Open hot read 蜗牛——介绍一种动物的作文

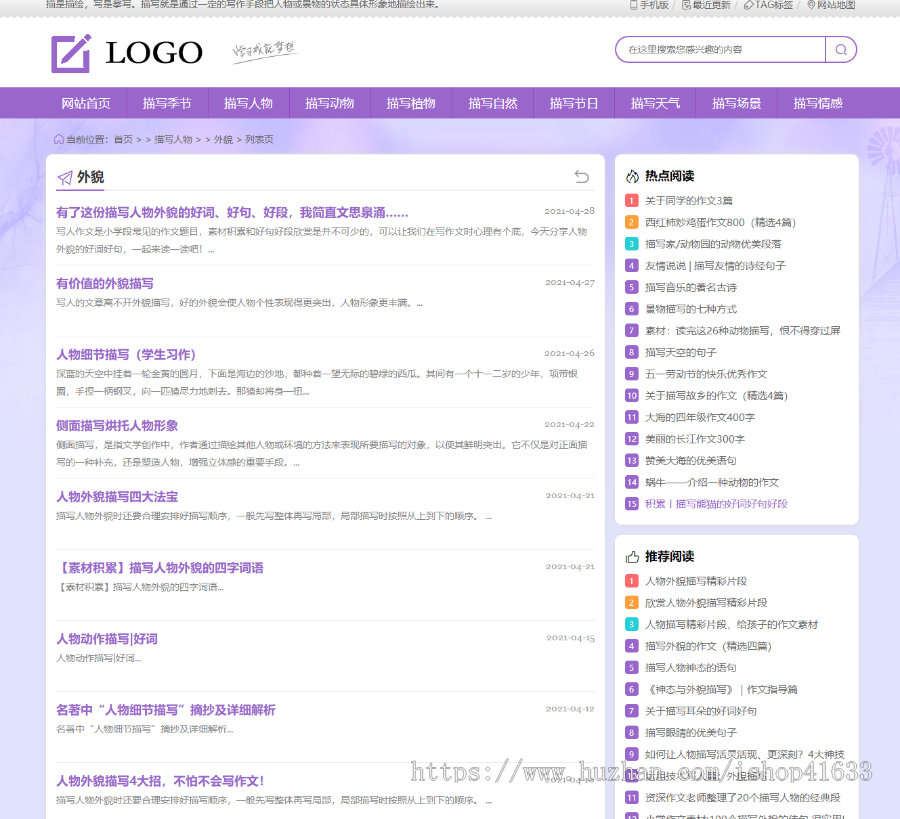[x=712, y=482]
